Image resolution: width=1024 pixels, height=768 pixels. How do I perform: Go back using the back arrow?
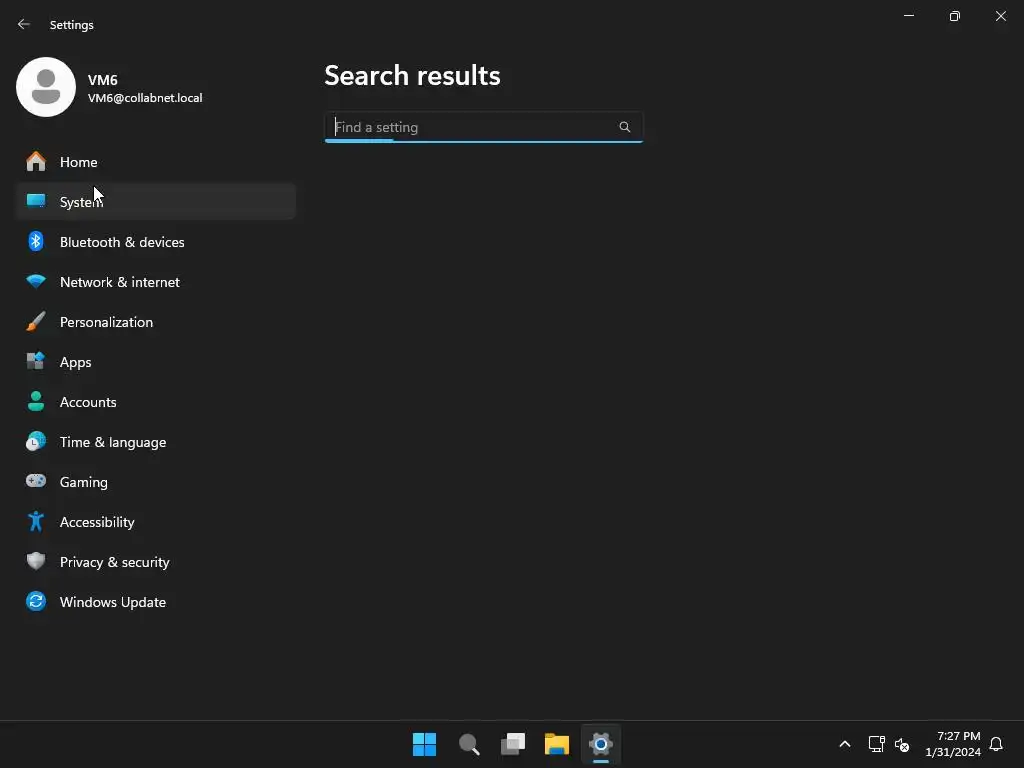(24, 24)
